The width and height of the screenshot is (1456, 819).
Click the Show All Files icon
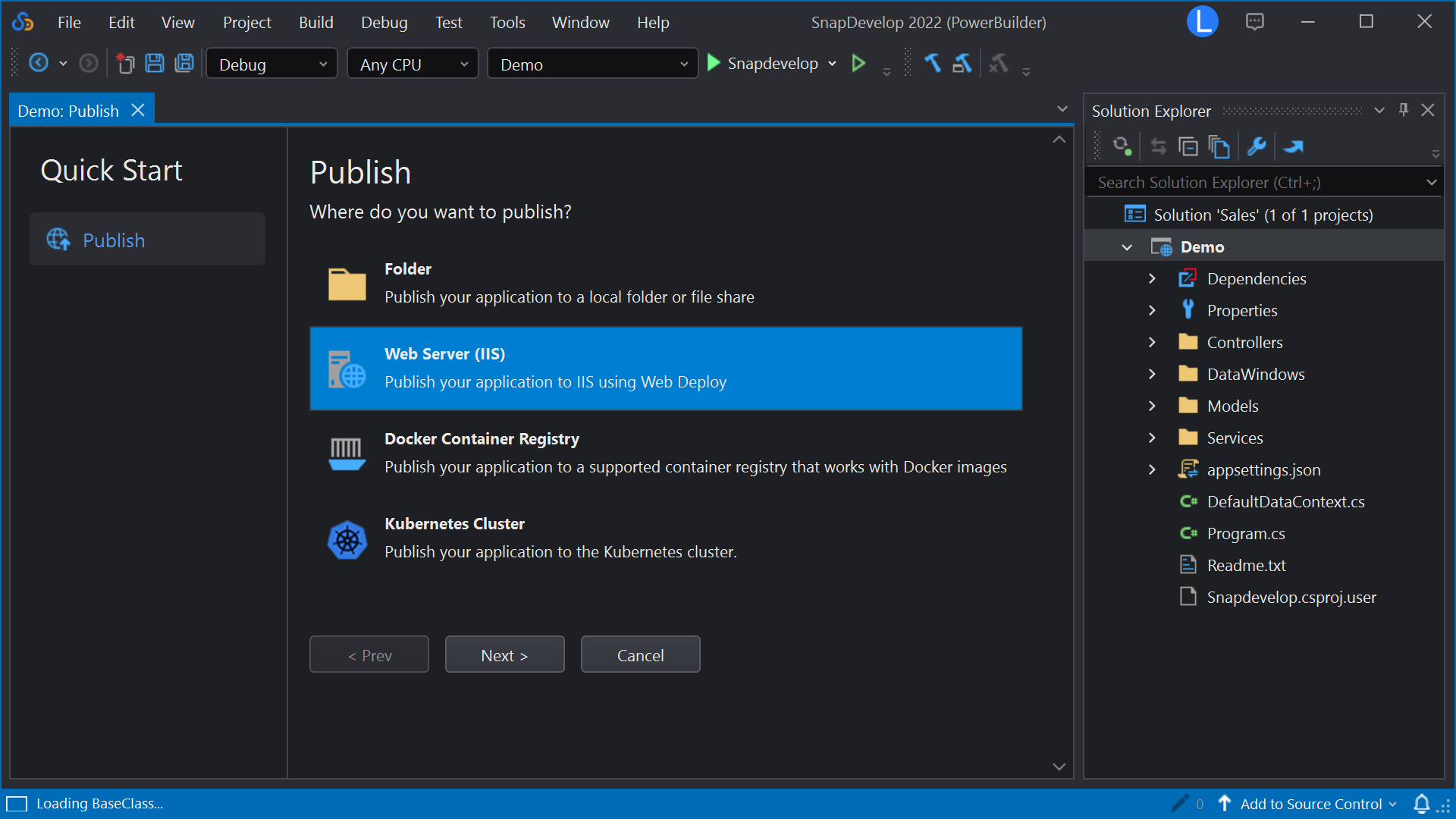point(1219,146)
